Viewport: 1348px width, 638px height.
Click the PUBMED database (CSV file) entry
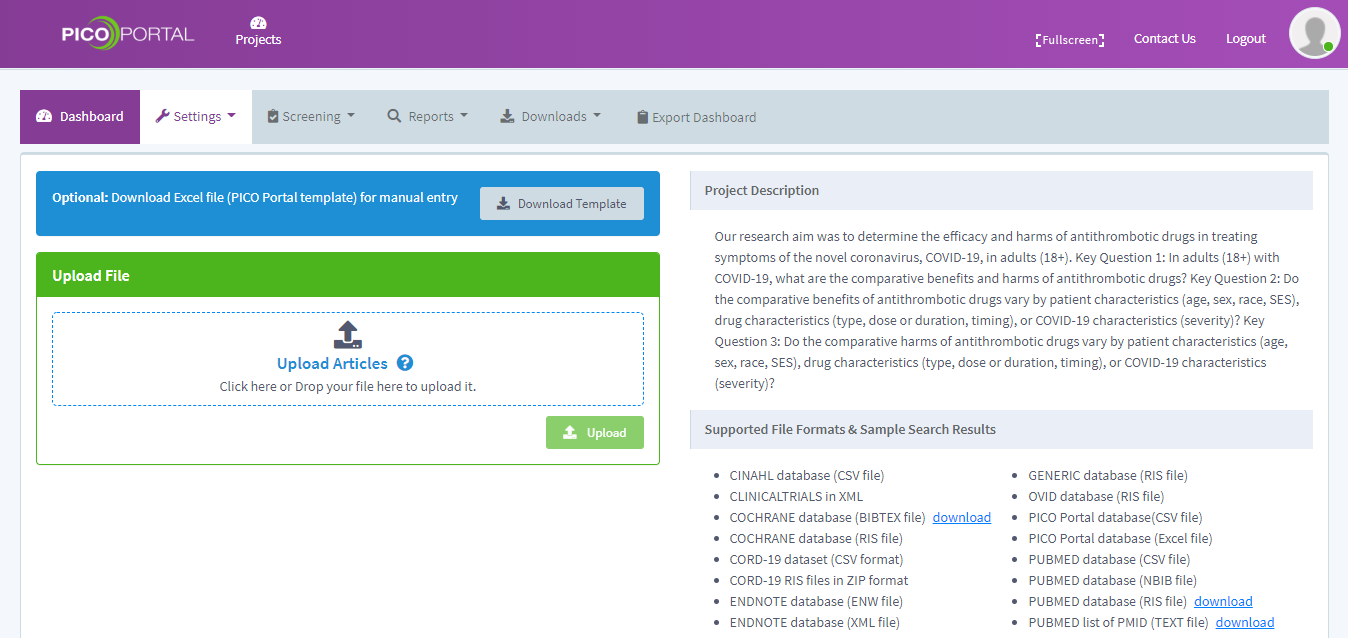[x=1109, y=559]
